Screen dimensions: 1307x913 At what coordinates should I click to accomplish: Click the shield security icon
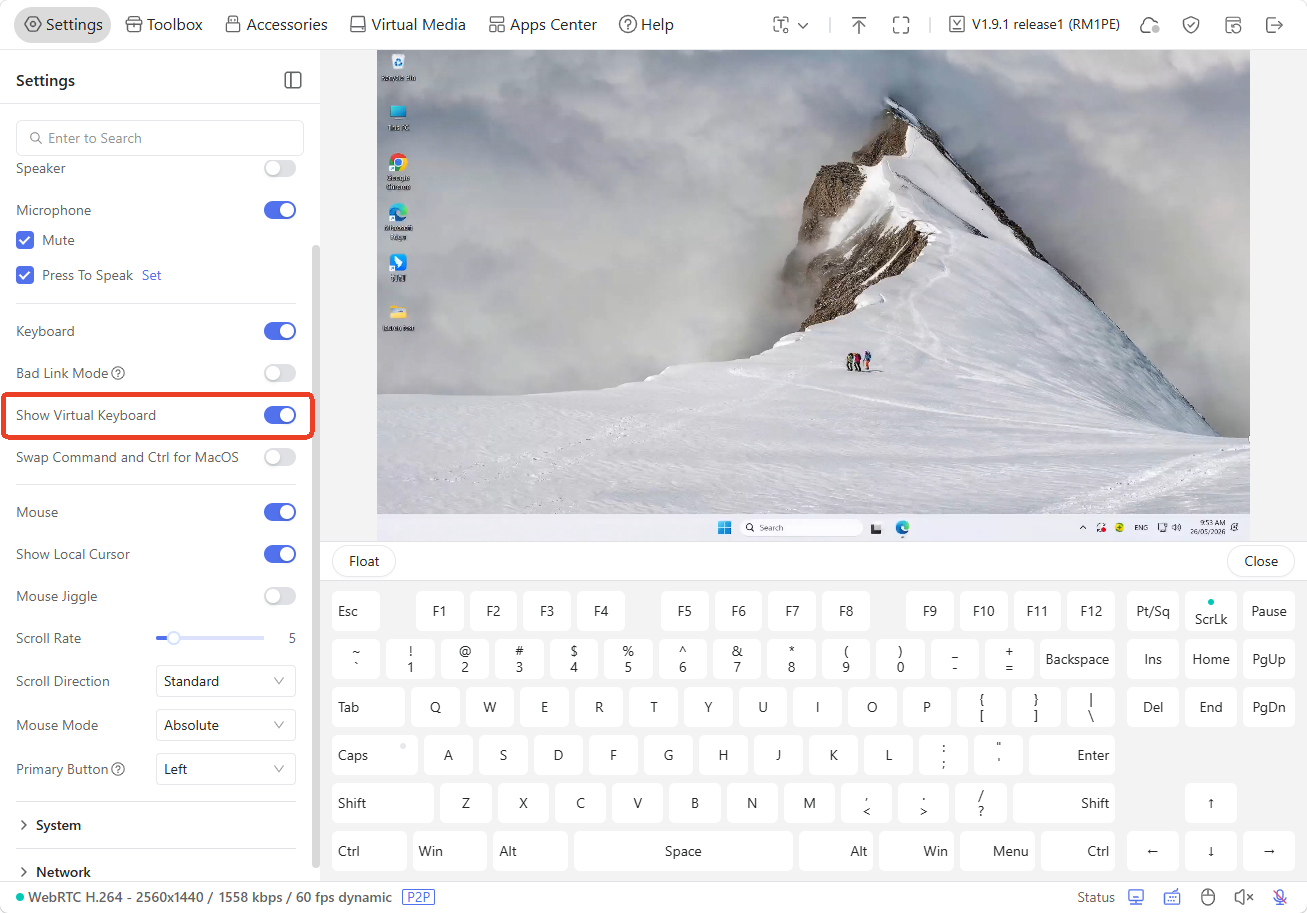(x=1191, y=25)
